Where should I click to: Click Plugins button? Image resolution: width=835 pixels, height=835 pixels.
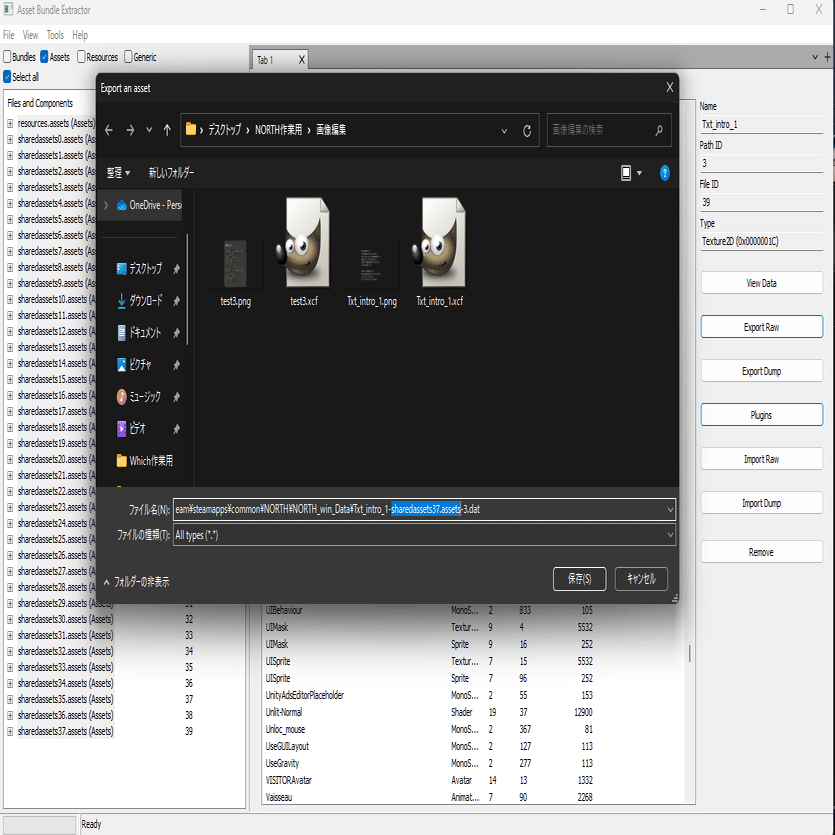pos(762,415)
